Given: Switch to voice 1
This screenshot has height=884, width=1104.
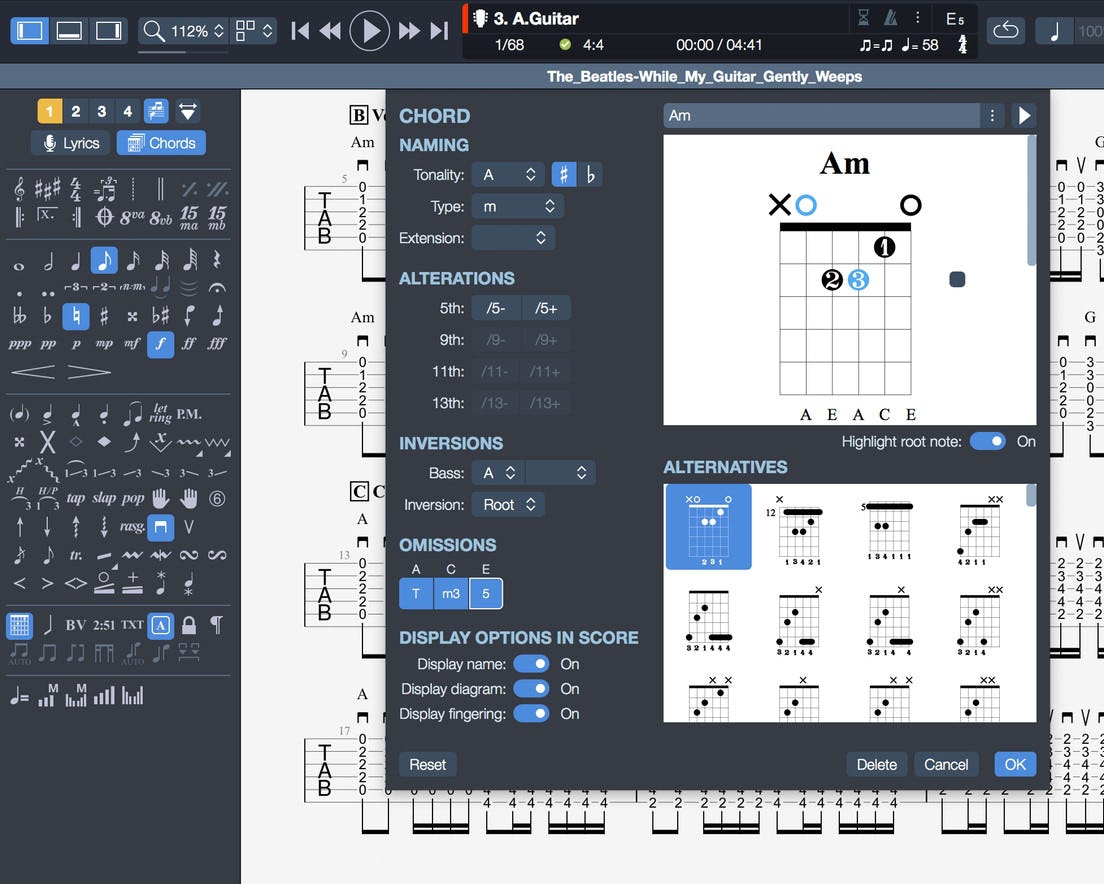Looking at the screenshot, I should (x=49, y=111).
